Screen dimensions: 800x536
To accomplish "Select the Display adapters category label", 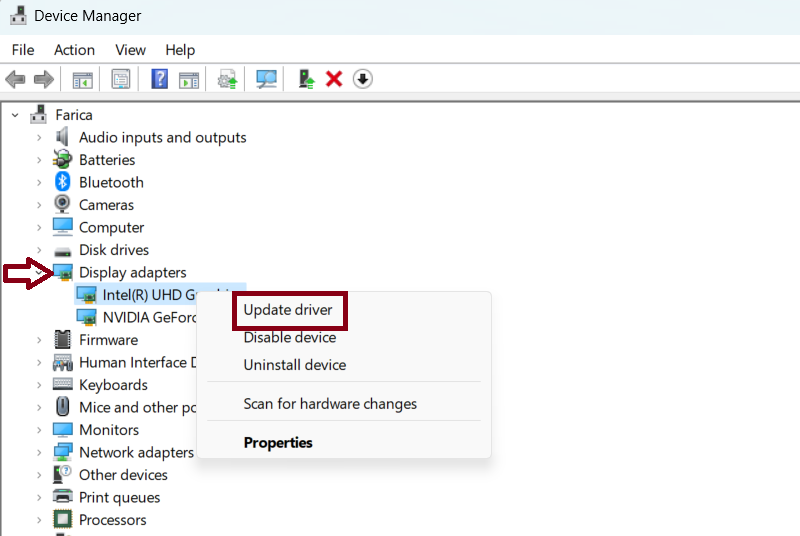I will (133, 272).
